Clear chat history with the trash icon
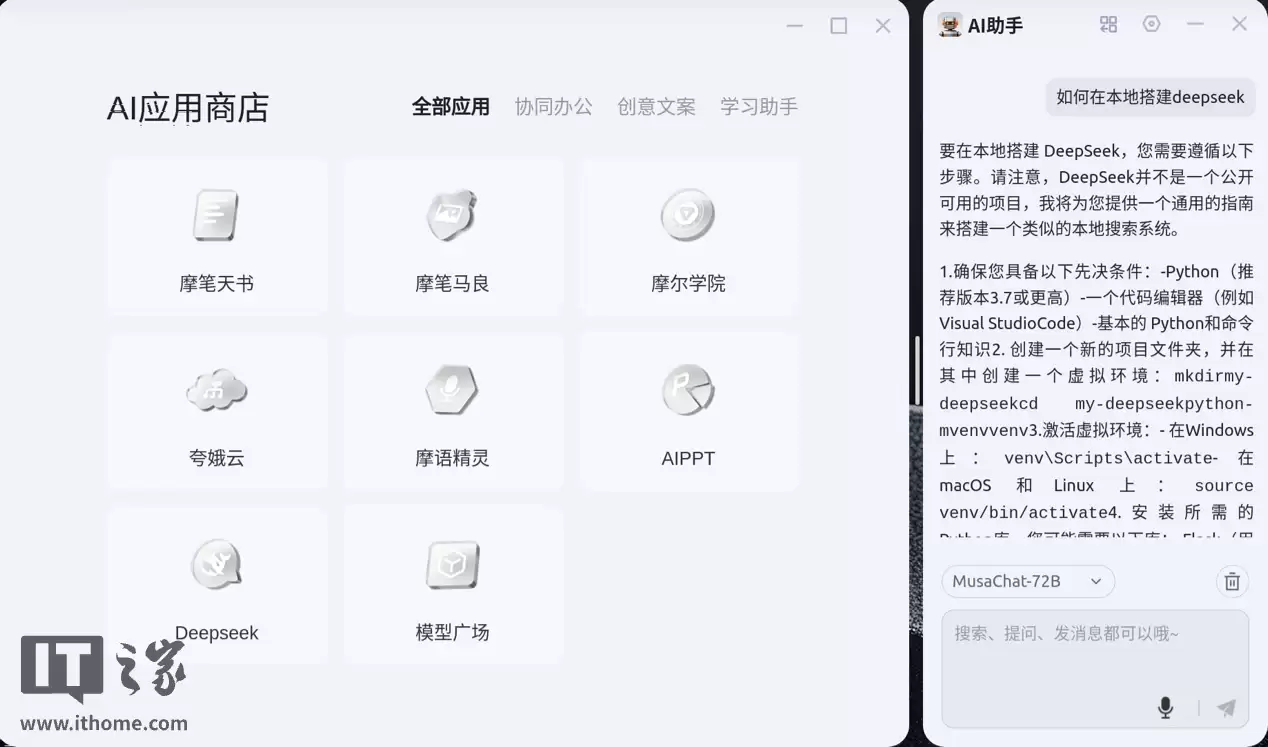Image resolution: width=1268 pixels, height=747 pixels. point(1231,581)
